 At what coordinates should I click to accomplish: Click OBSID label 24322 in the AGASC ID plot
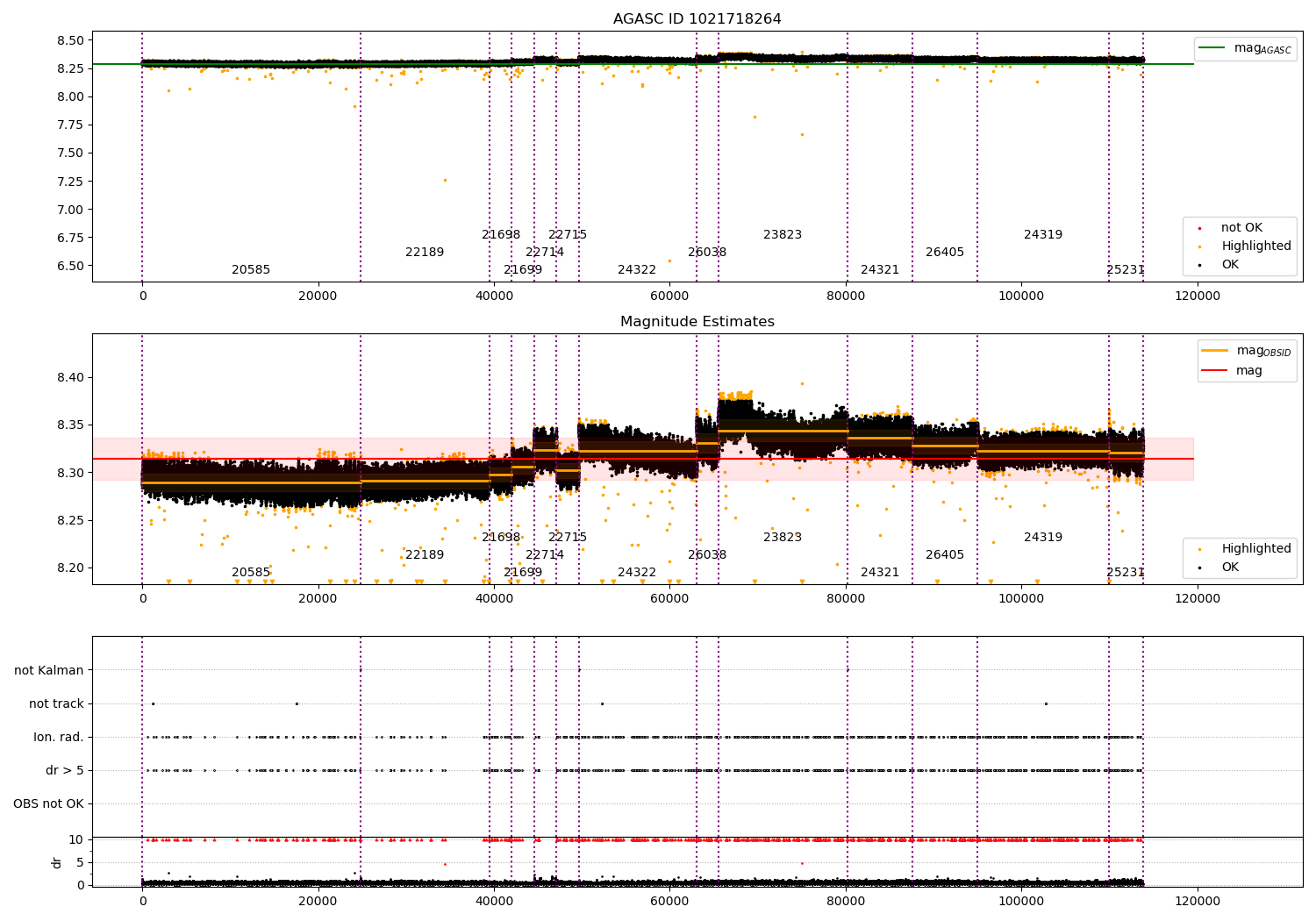click(x=637, y=270)
